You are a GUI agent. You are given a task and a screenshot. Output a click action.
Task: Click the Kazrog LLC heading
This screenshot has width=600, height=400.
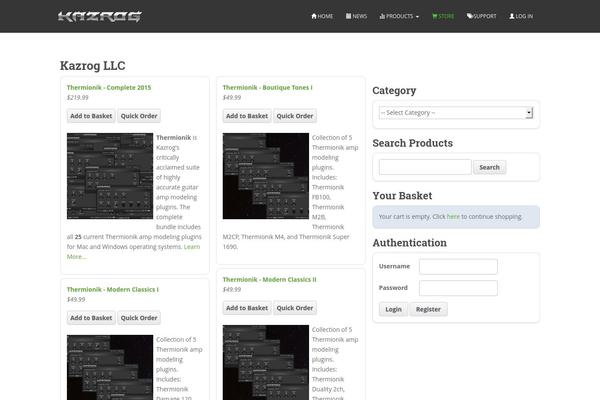[x=93, y=65]
